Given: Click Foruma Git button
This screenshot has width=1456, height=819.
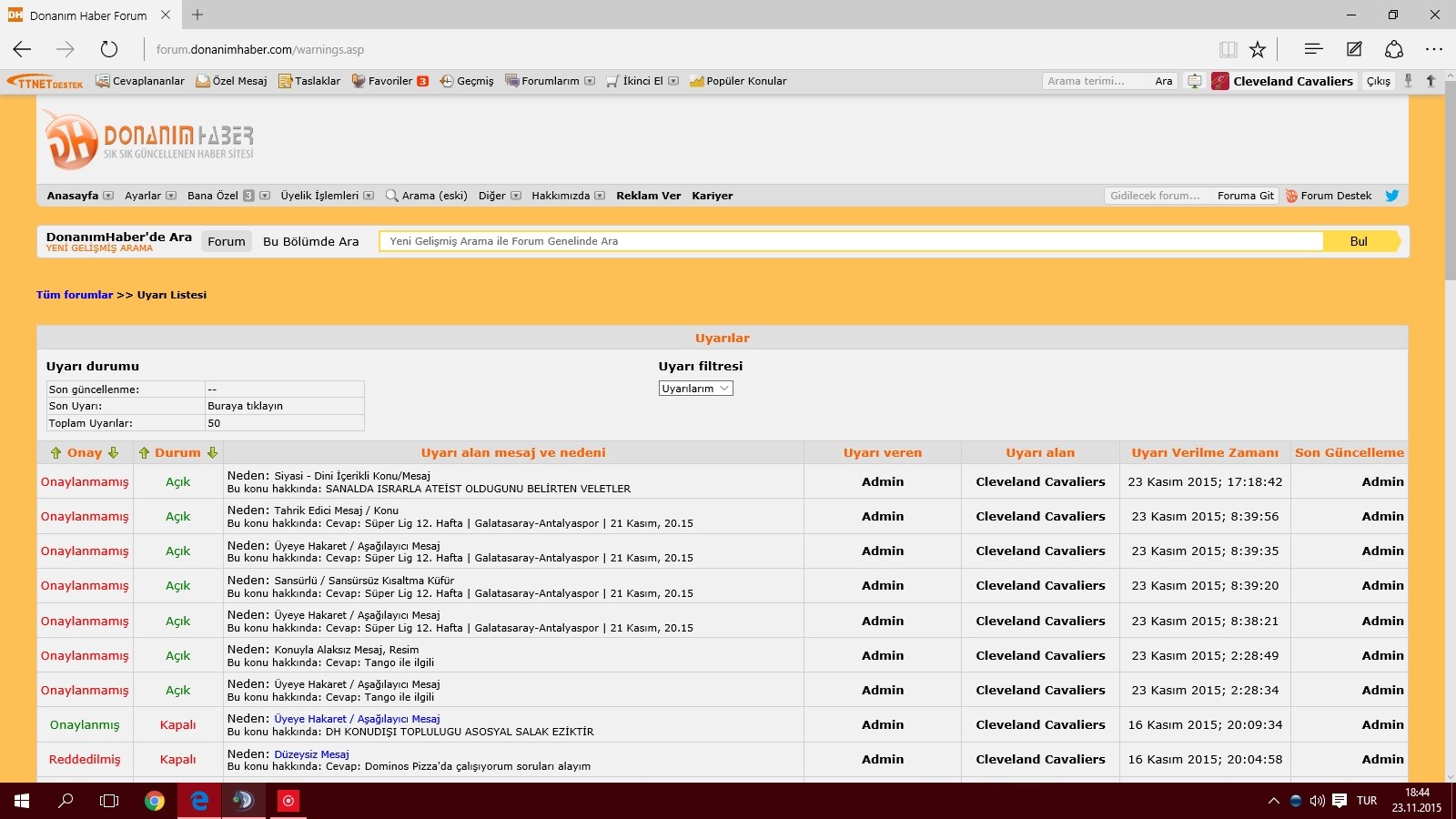Looking at the screenshot, I should (x=1246, y=196).
